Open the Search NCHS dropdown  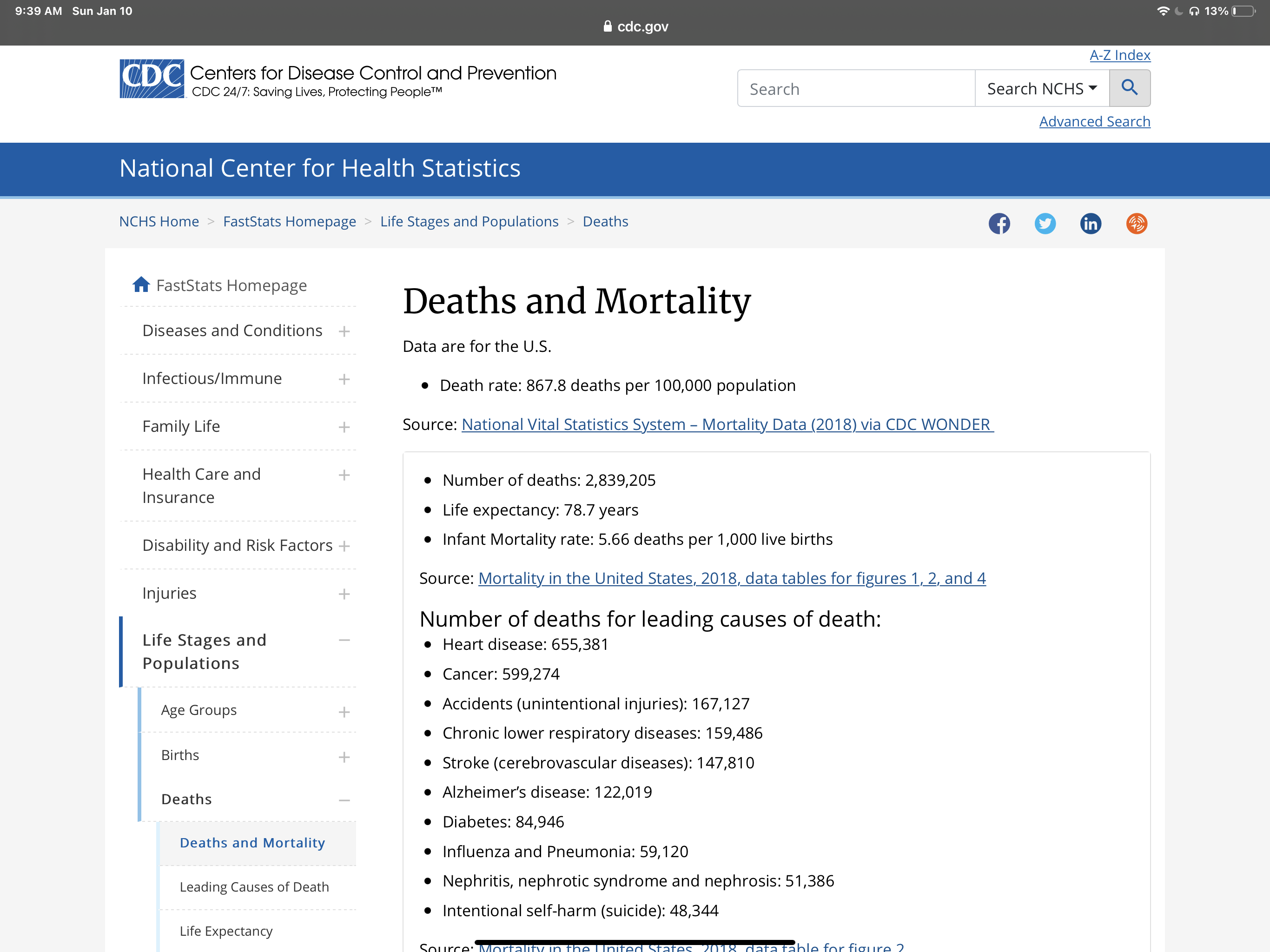pyautogui.click(x=1041, y=88)
